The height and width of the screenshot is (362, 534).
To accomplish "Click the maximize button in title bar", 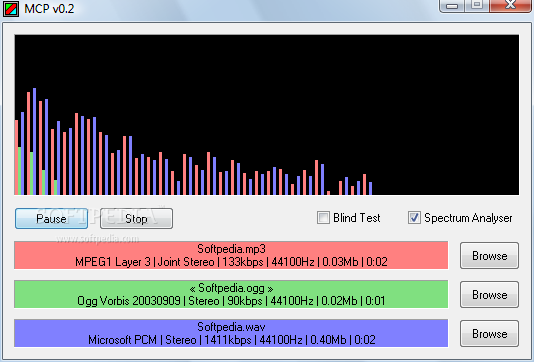I will click(x=477, y=6).
